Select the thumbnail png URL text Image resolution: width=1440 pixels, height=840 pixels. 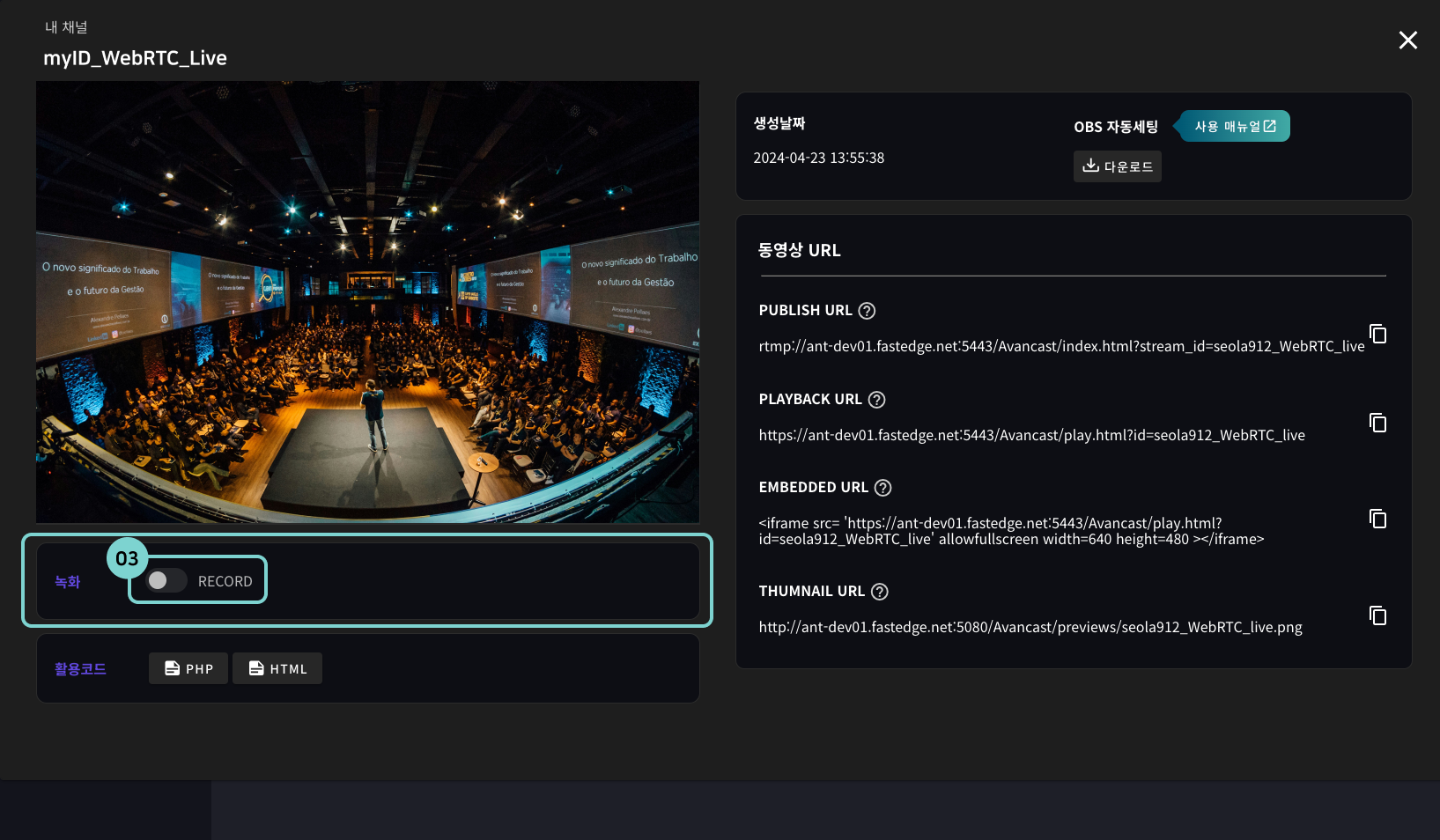(x=1030, y=627)
